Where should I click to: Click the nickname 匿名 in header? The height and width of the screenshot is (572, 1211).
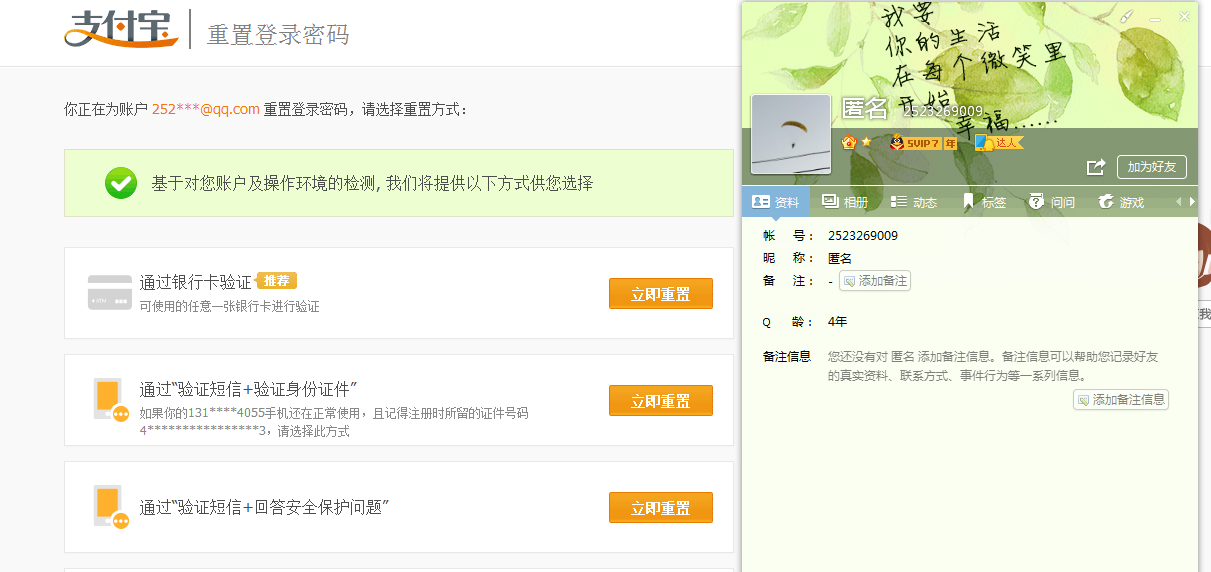click(x=866, y=108)
